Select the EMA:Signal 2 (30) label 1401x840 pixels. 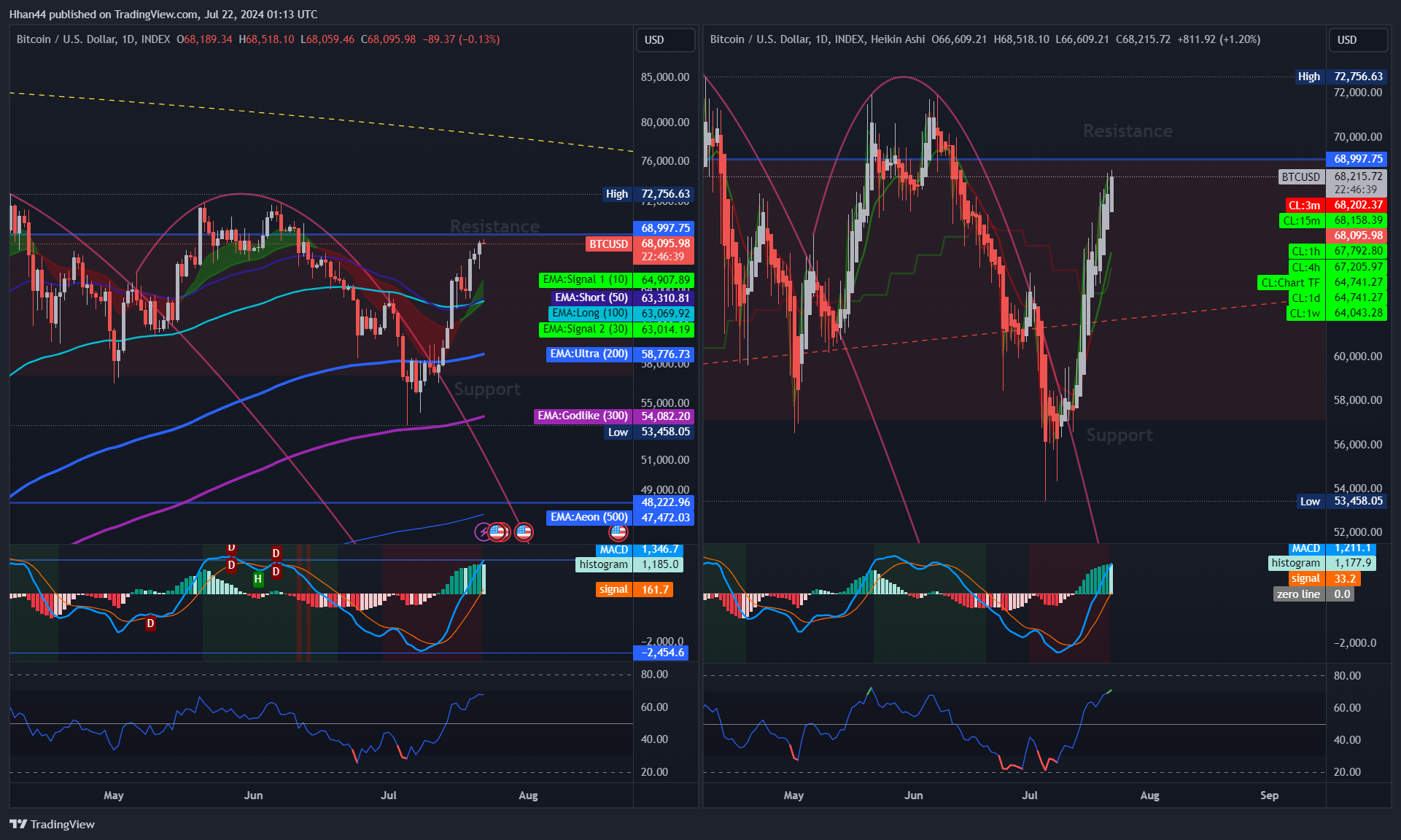[x=585, y=330]
